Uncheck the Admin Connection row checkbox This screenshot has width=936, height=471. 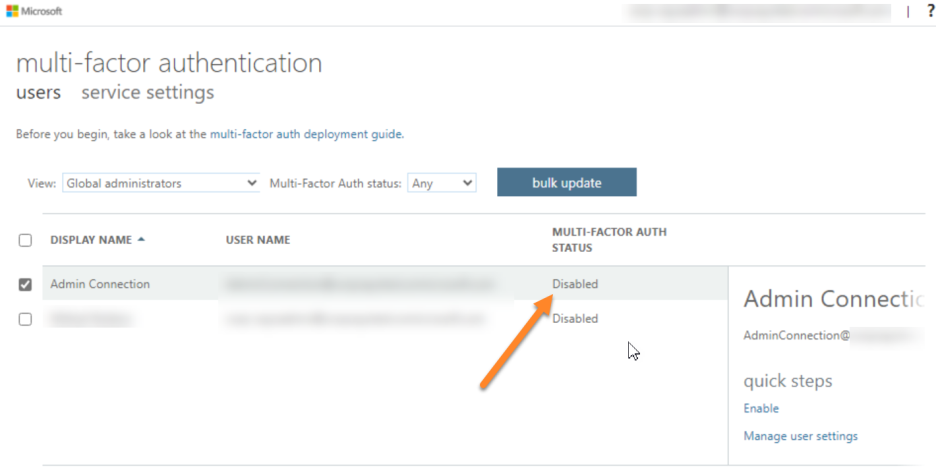[x=25, y=284]
